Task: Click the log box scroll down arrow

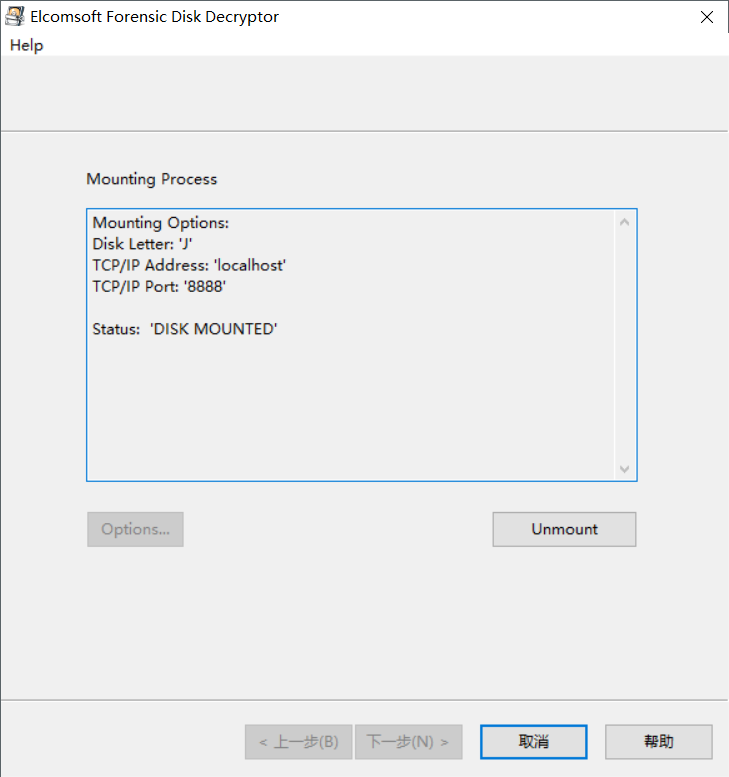Action: point(624,468)
